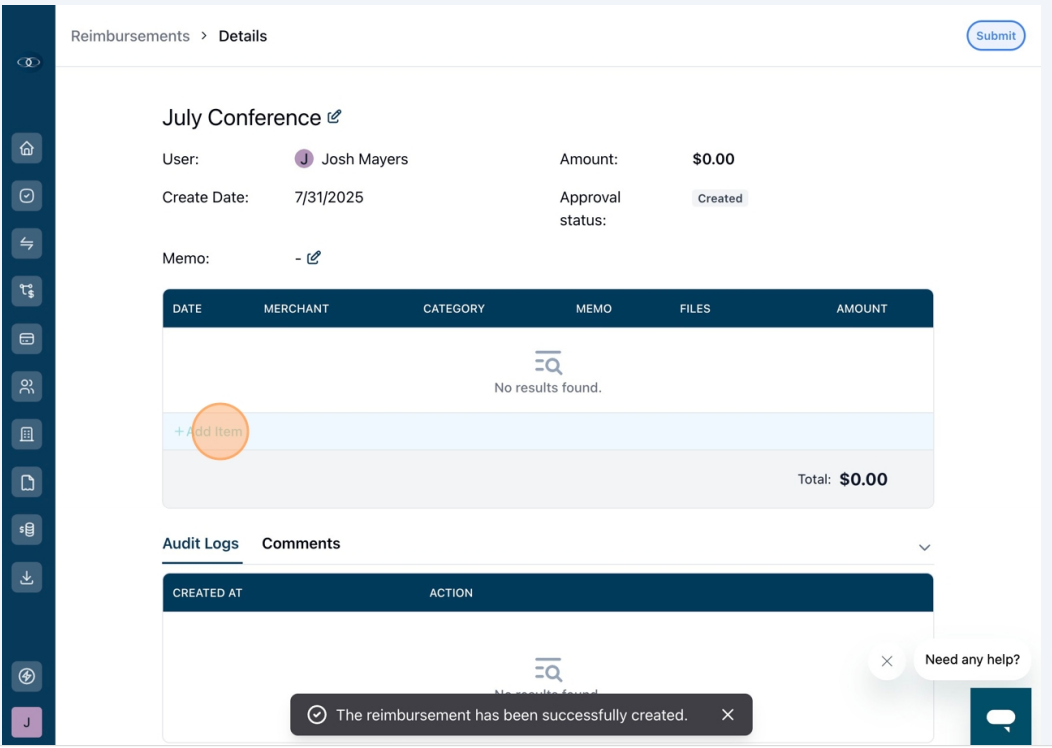Open the dollar workflow icon in sidebar
The width and height of the screenshot is (1052, 748).
[27, 291]
